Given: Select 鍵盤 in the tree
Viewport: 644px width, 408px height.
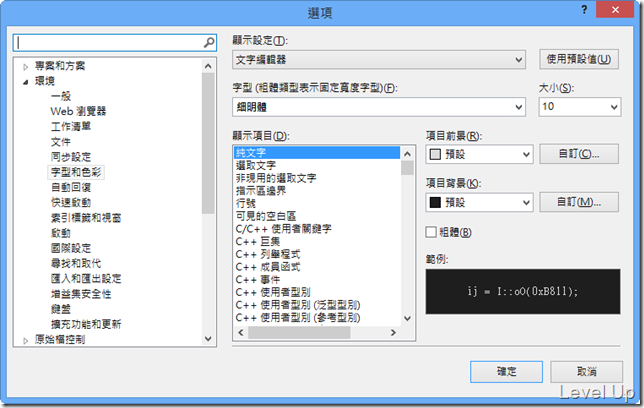Looking at the screenshot, I should 61,309.
